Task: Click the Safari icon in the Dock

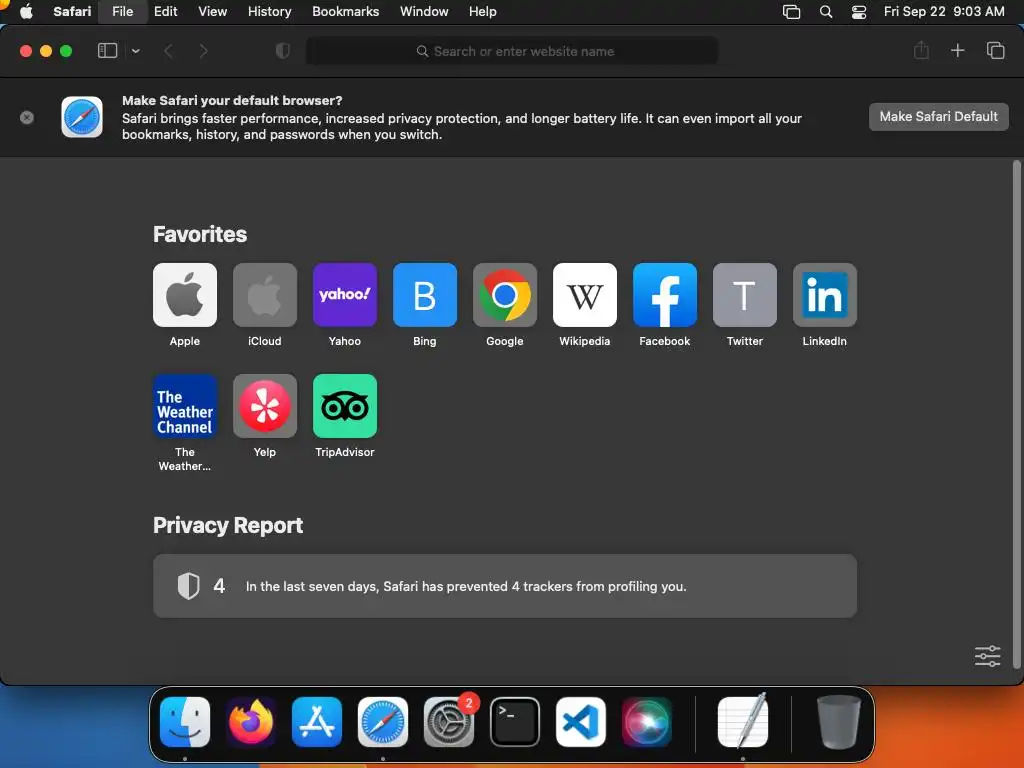Action: (x=383, y=722)
